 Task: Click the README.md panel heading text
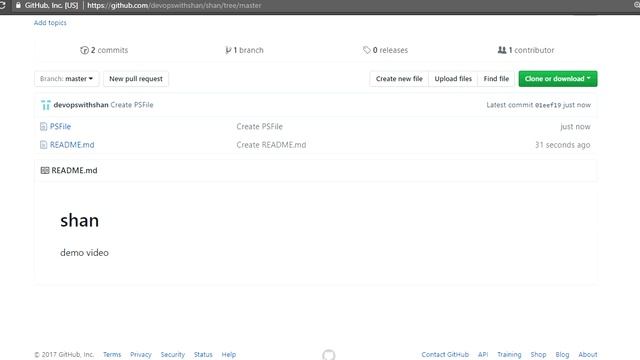coord(74,171)
